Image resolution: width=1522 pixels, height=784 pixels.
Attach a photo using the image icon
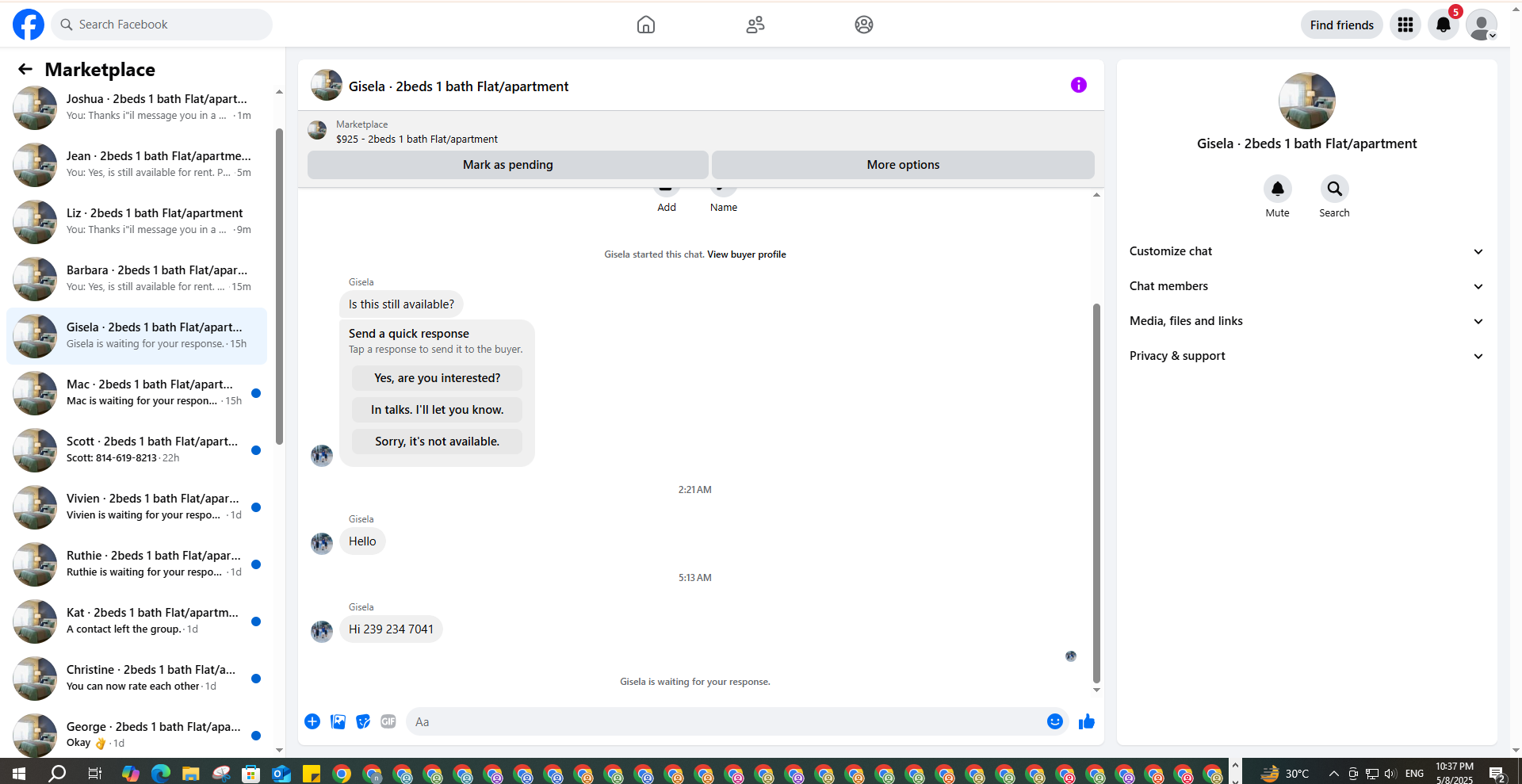(x=338, y=721)
